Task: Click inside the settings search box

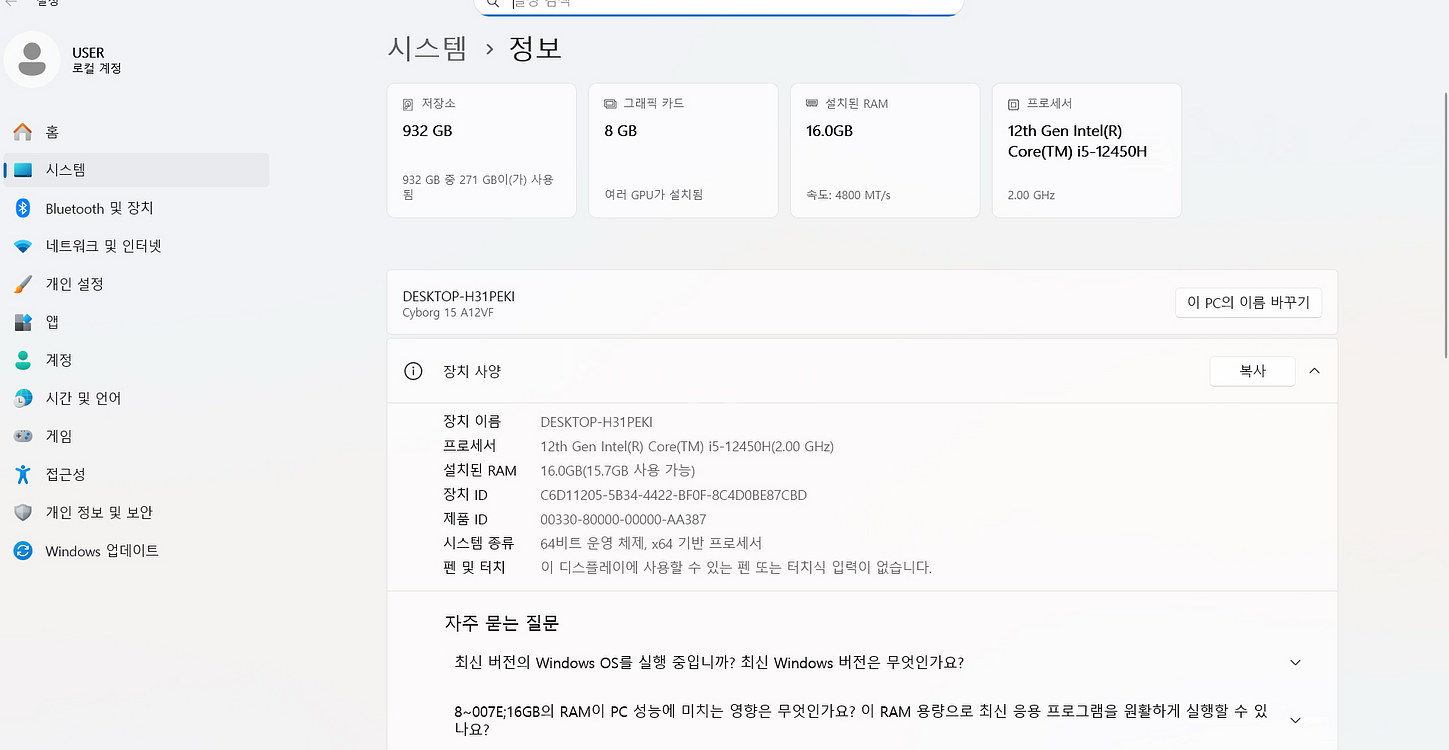Action: pos(718,6)
